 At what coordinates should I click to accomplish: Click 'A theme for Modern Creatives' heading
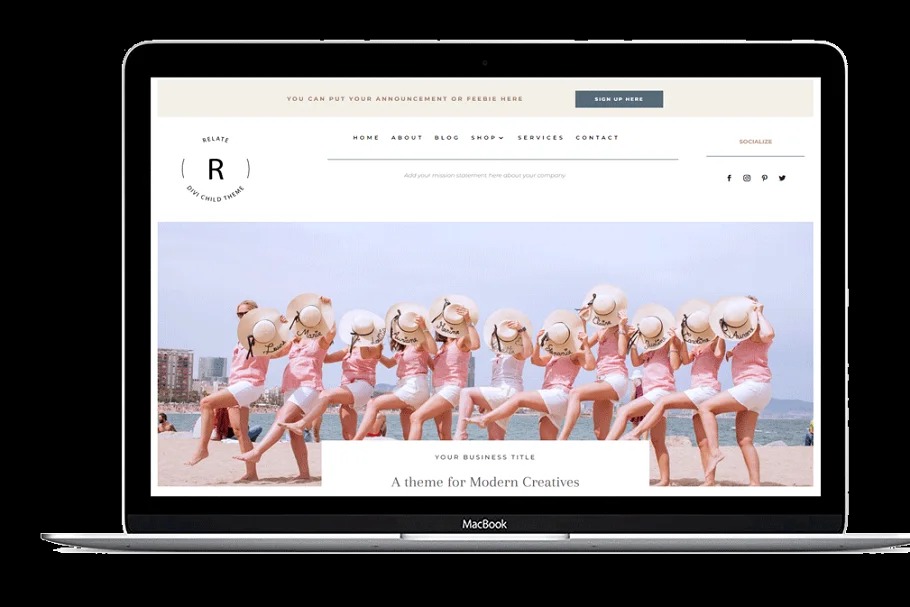485,482
